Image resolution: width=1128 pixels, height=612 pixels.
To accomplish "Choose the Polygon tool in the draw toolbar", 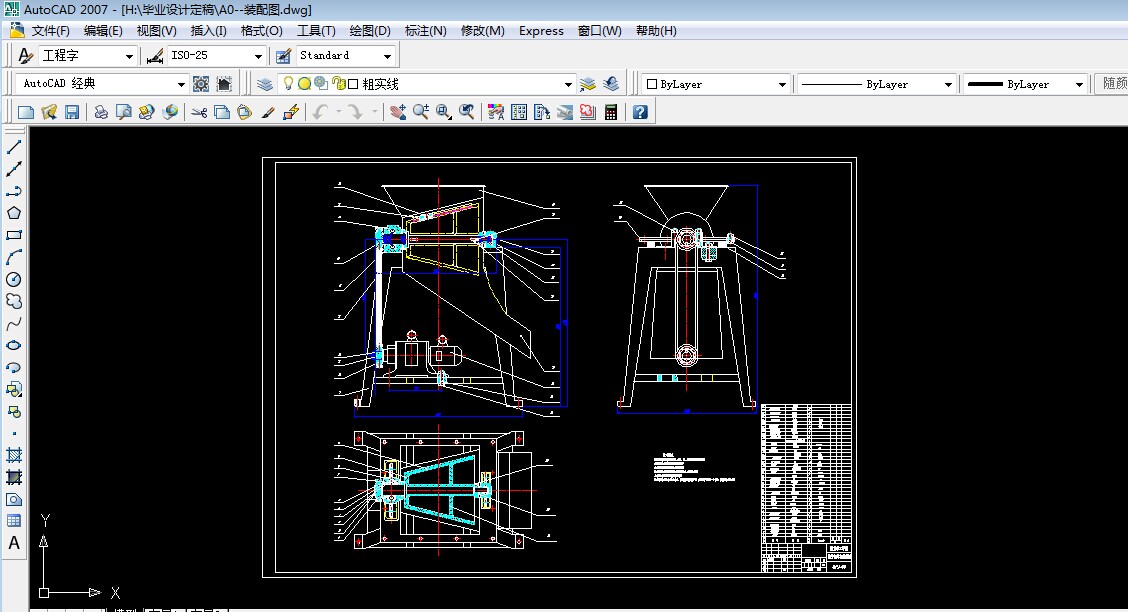I will point(14,213).
